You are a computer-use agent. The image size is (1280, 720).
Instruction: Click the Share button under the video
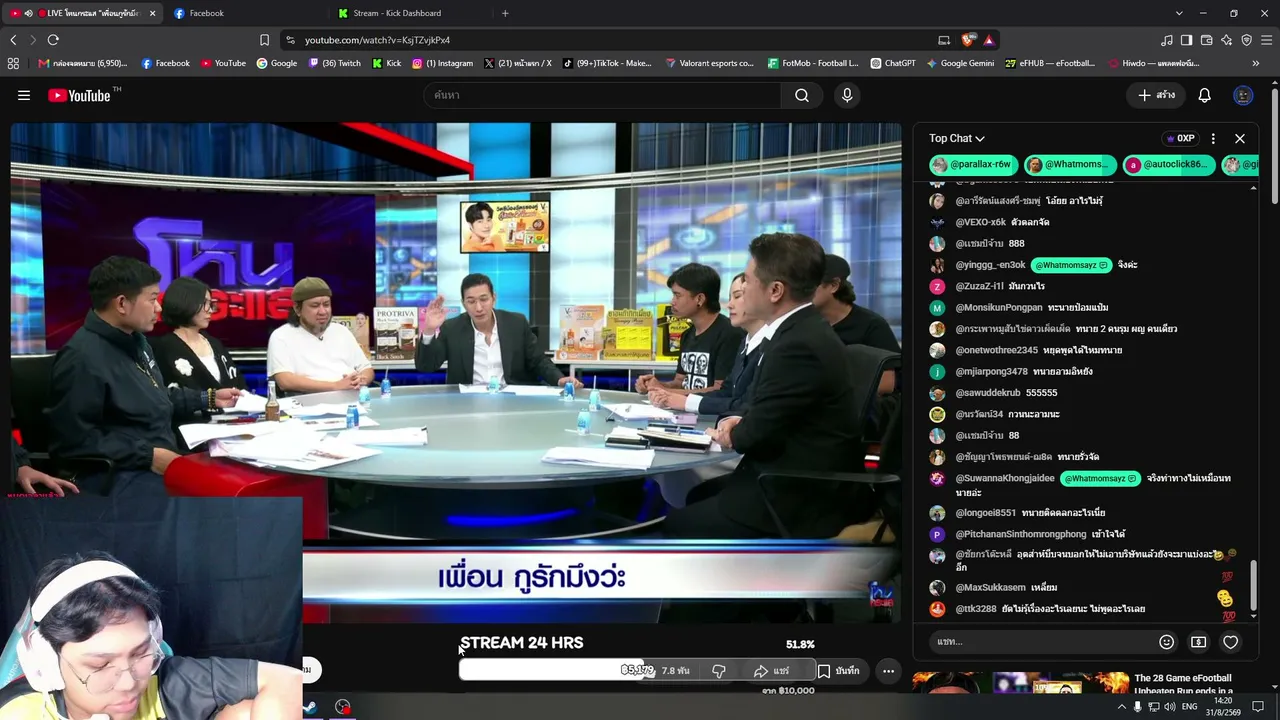coord(771,671)
